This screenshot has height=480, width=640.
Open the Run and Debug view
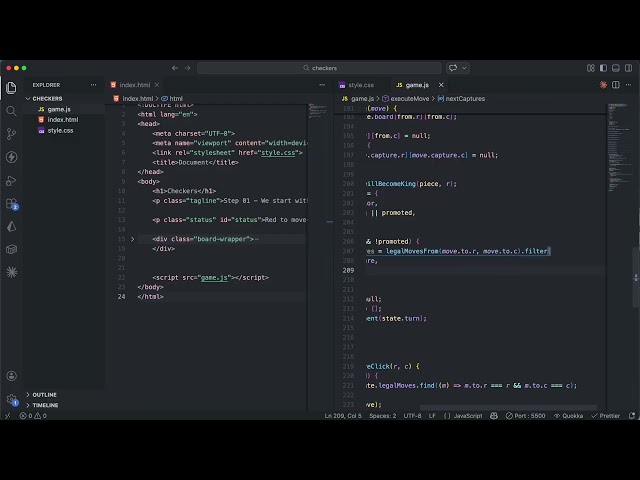pos(11,180)
